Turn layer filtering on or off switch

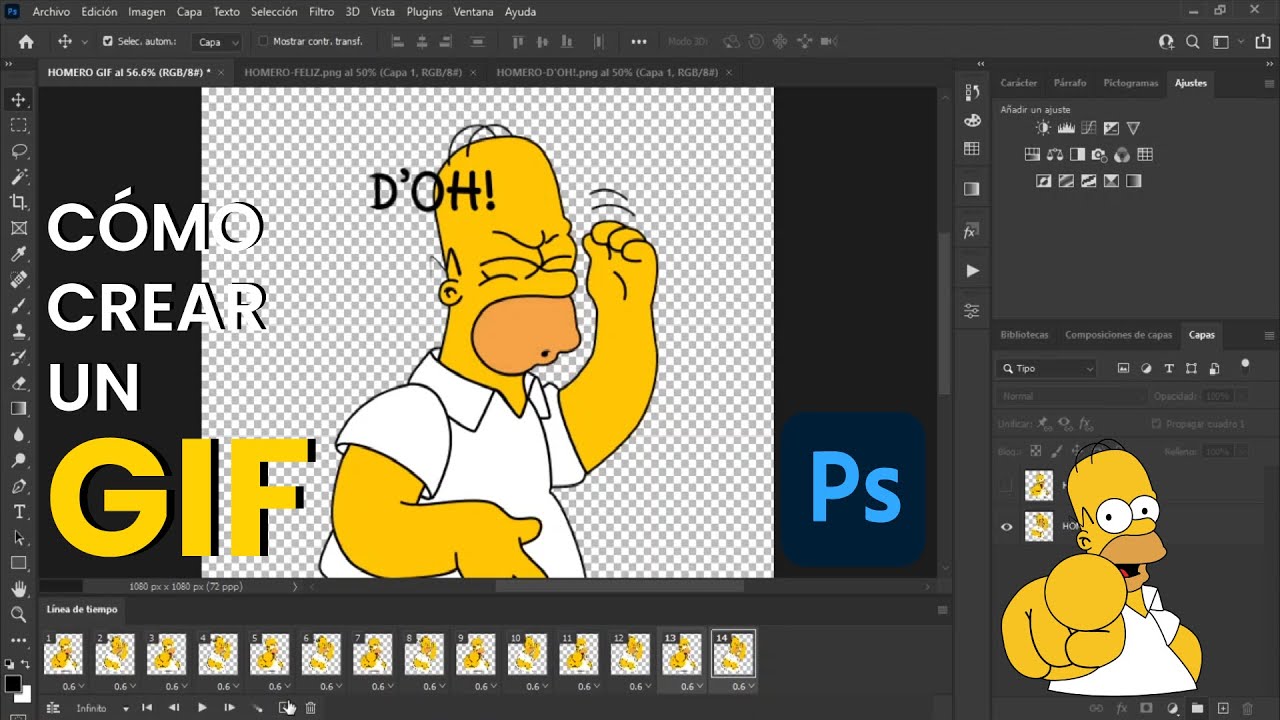coord(1245,365)
